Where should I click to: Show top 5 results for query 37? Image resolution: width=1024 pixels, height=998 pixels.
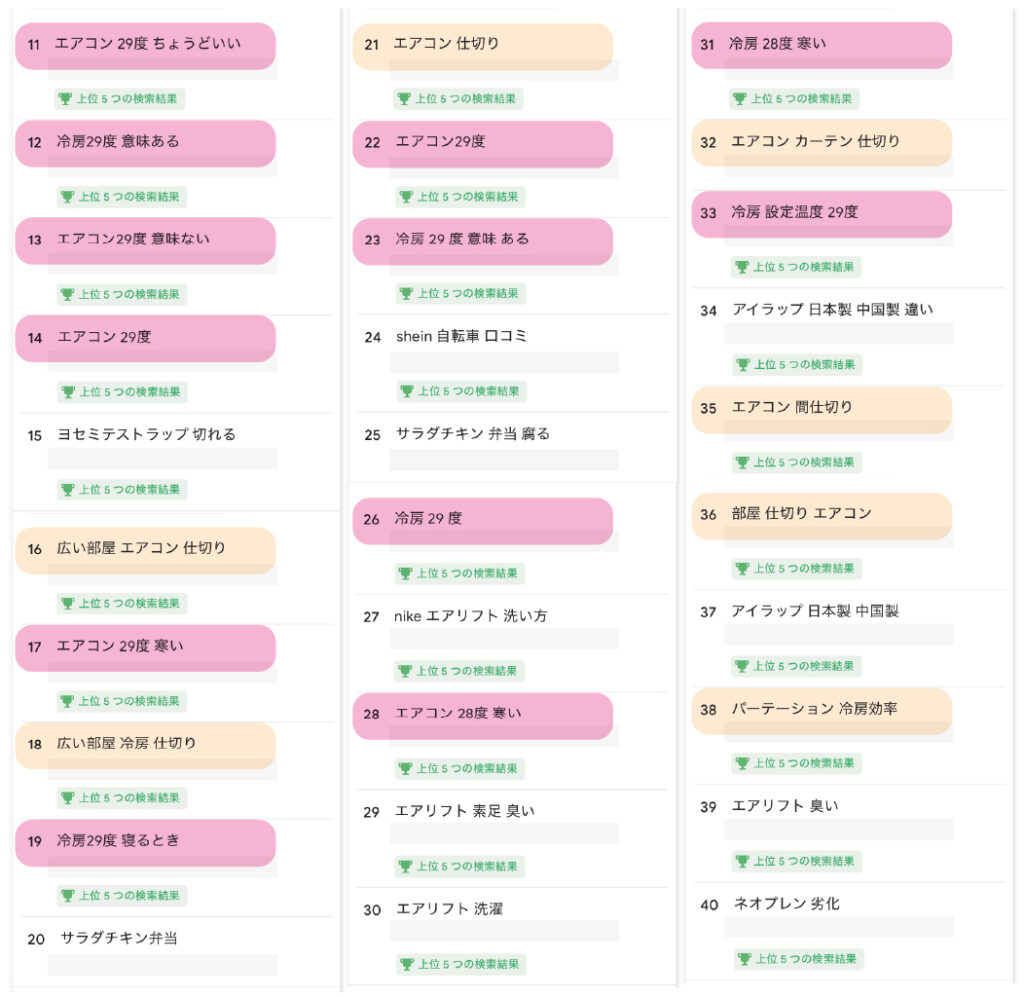(x=797, y=666)
